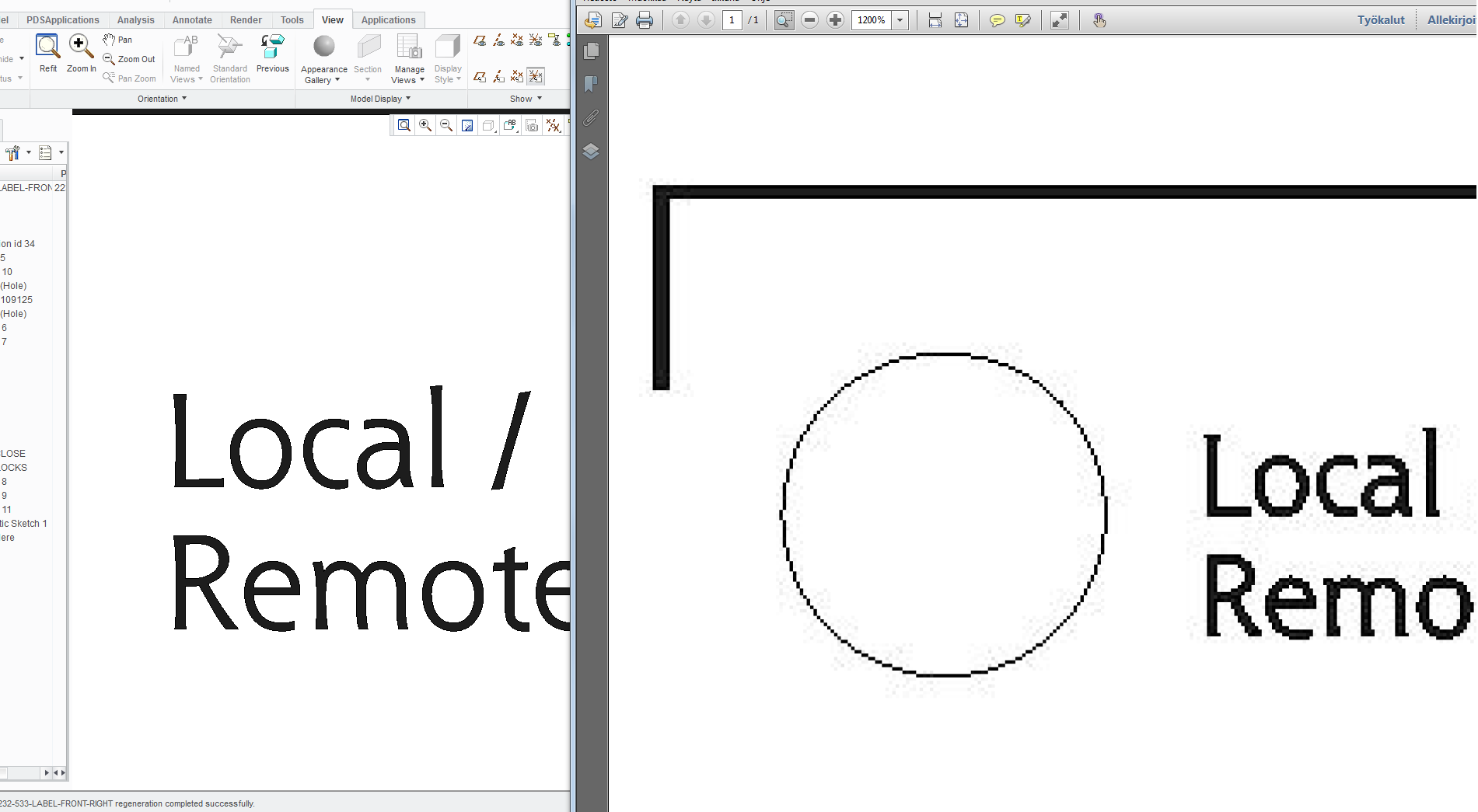This screenshot has height=812, width=1478.
Task: Open model tree settings hammer icon
Action: point(13,152)
